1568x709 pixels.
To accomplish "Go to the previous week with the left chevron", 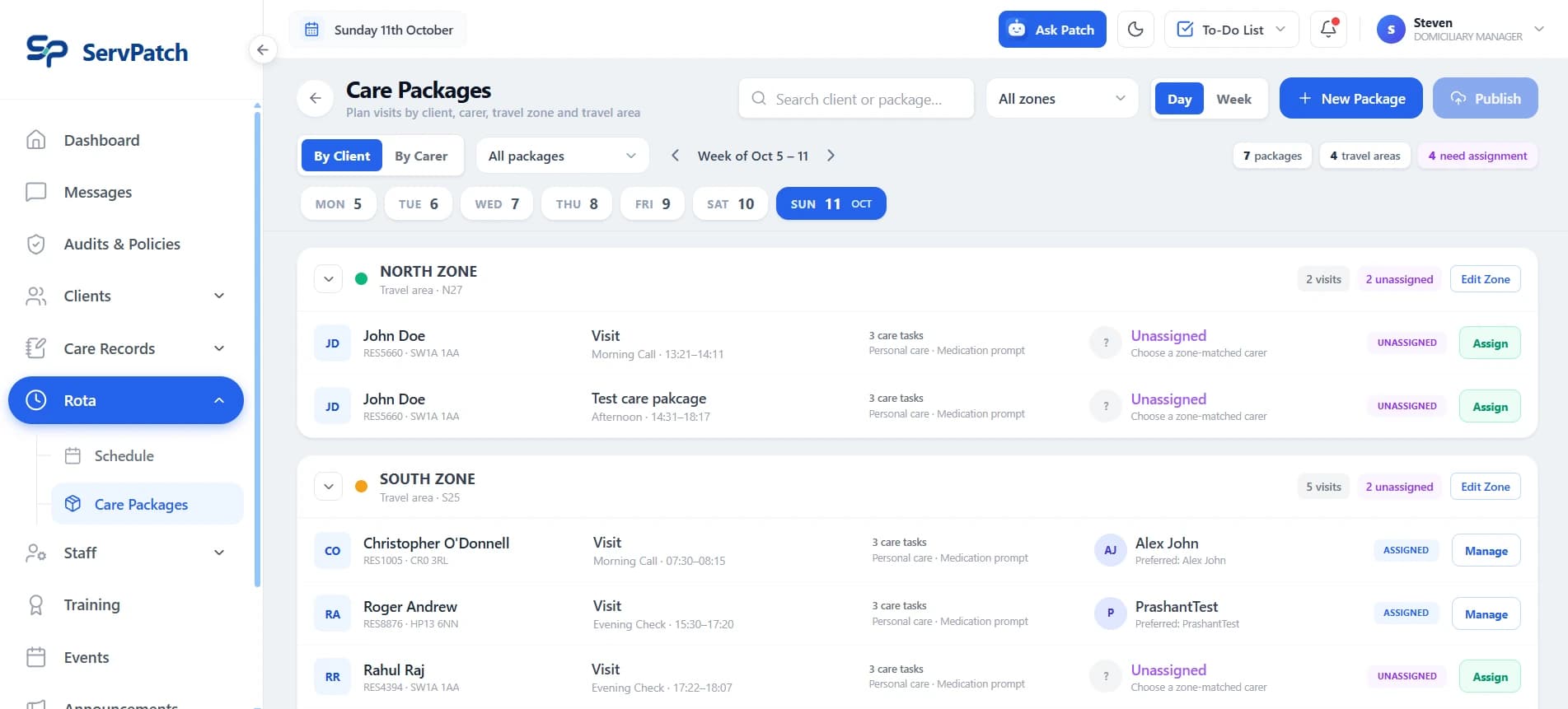I will point(675,156).
